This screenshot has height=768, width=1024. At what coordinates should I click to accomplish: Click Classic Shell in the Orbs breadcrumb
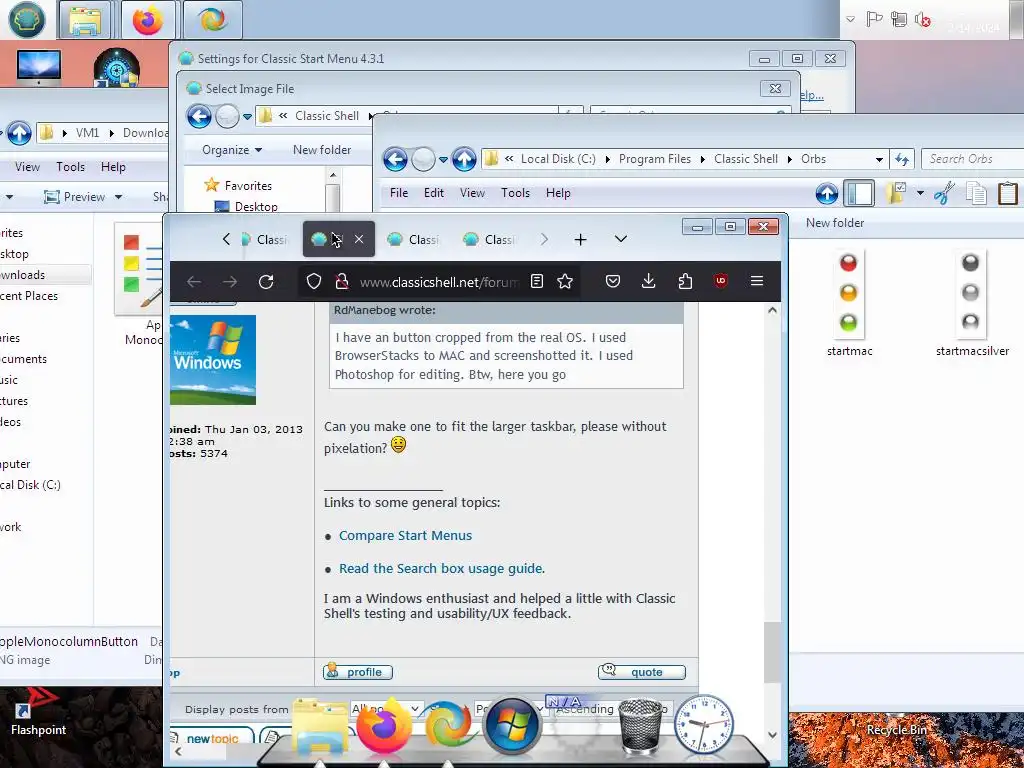coord(746,159)
